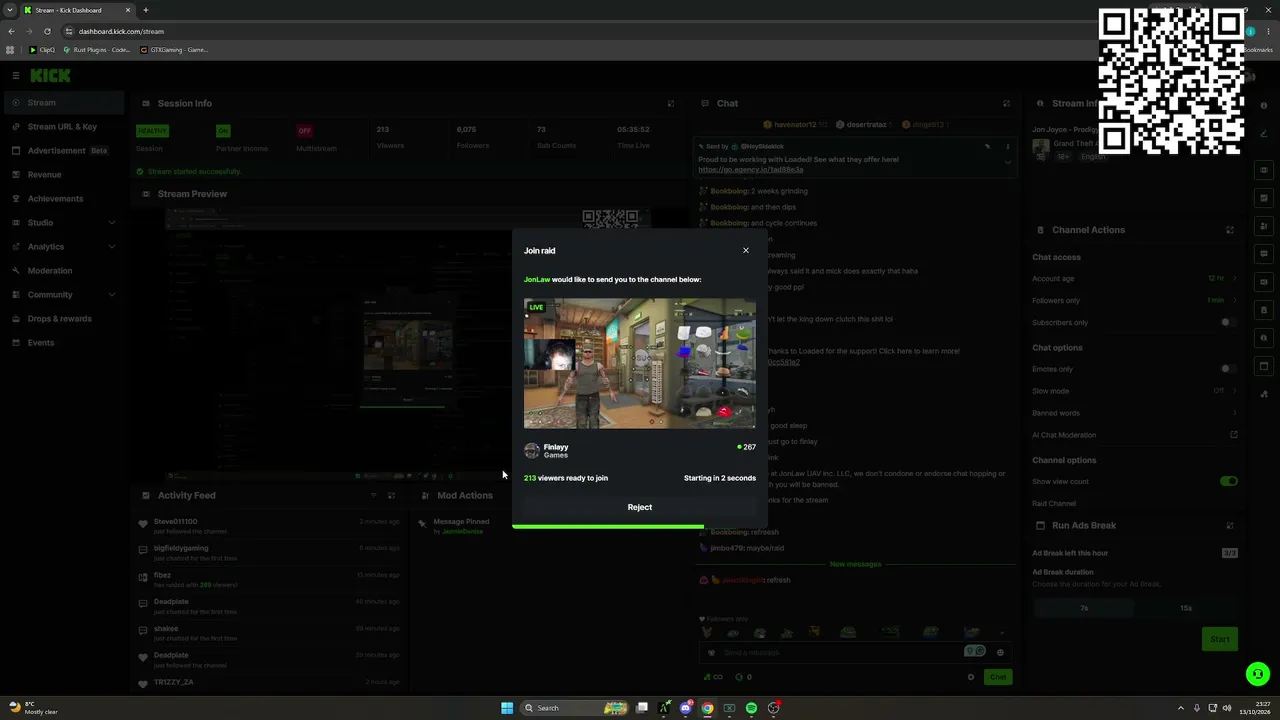Open the raid target stream thumbnail
This screenshot has height=720, width=1280.
point(640,363)
